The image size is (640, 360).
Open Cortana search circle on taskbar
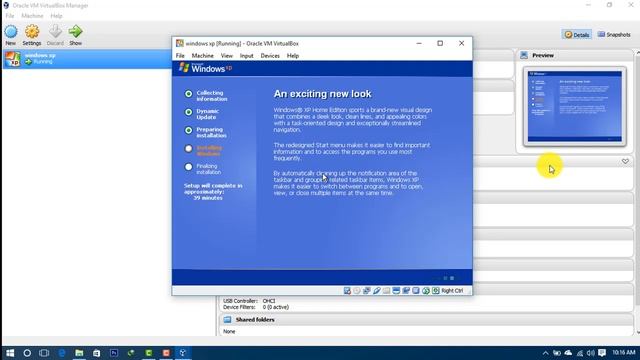pyautogui.click(x=27, y=353)
